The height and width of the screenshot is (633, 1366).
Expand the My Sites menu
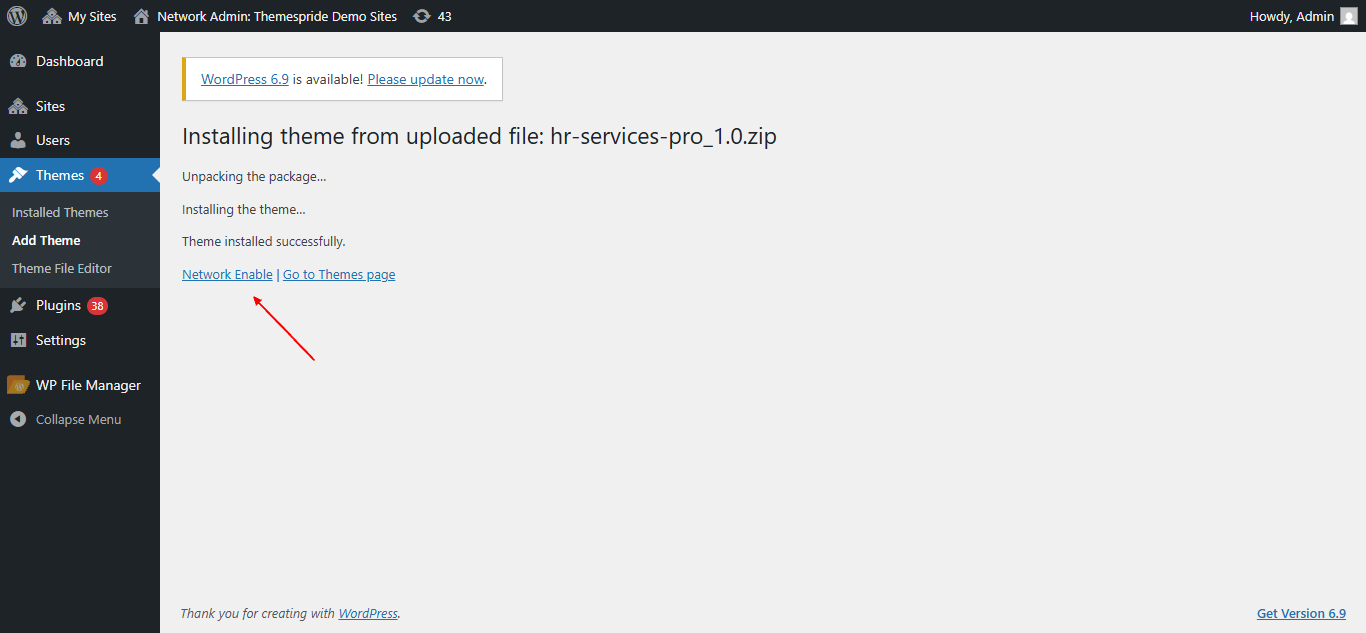click(79, 15)
